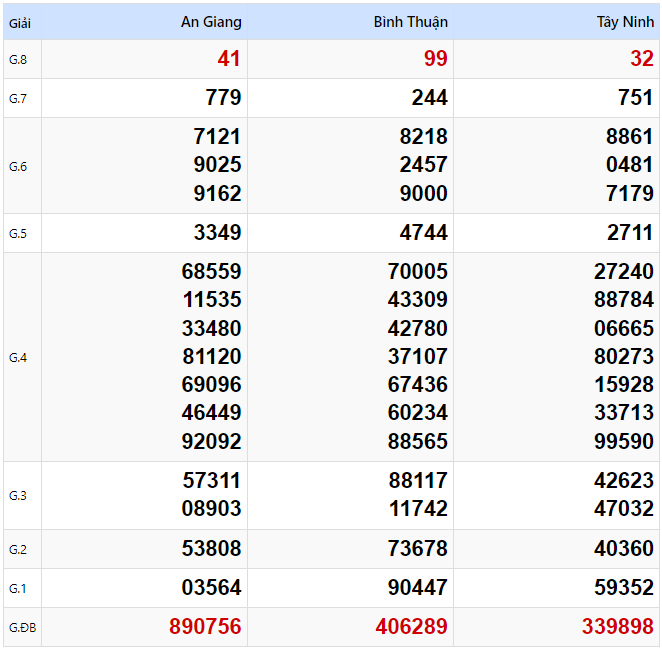Select Tây Ninh G.3 number 47032

tap(623, 508)
